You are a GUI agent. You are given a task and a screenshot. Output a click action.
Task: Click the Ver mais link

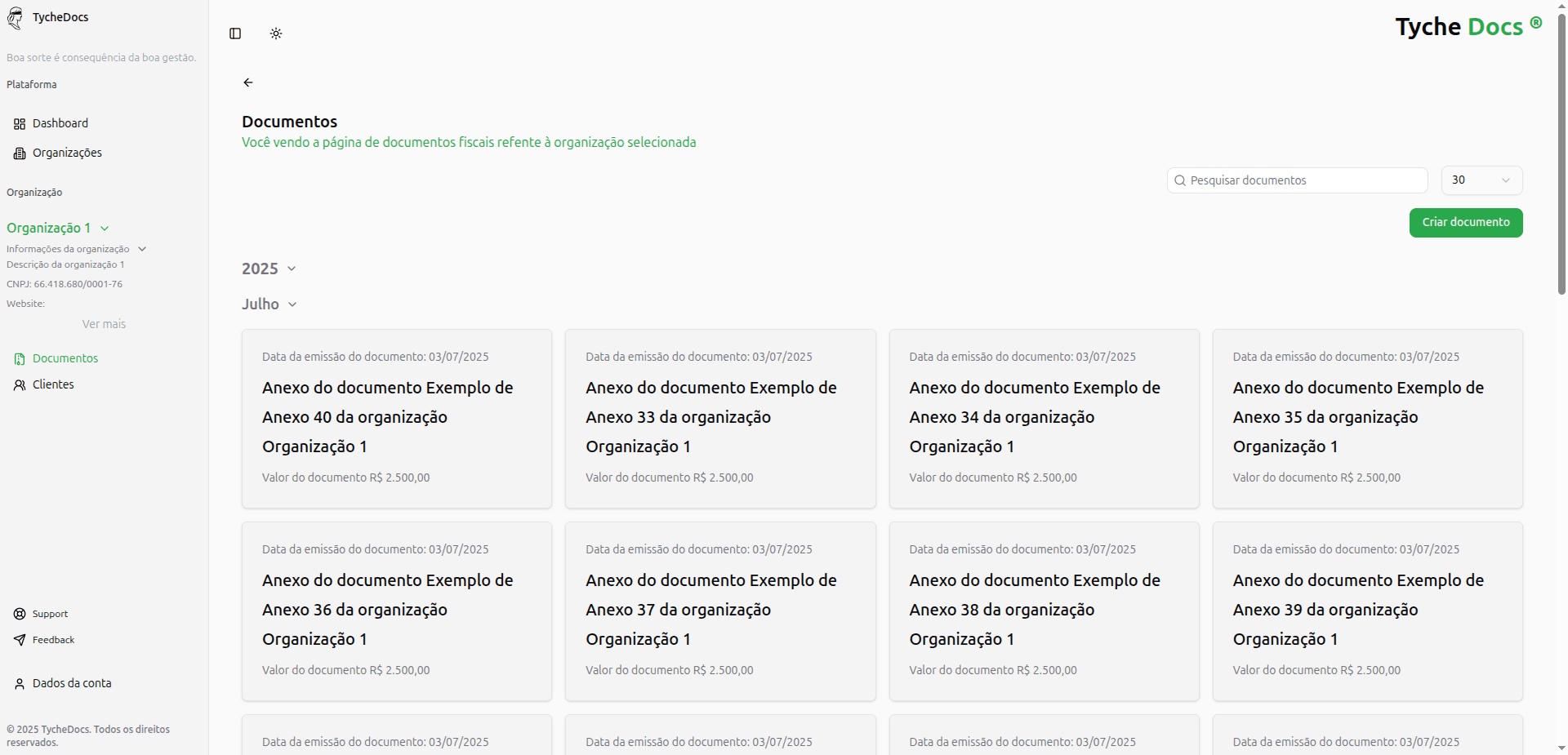103,323
